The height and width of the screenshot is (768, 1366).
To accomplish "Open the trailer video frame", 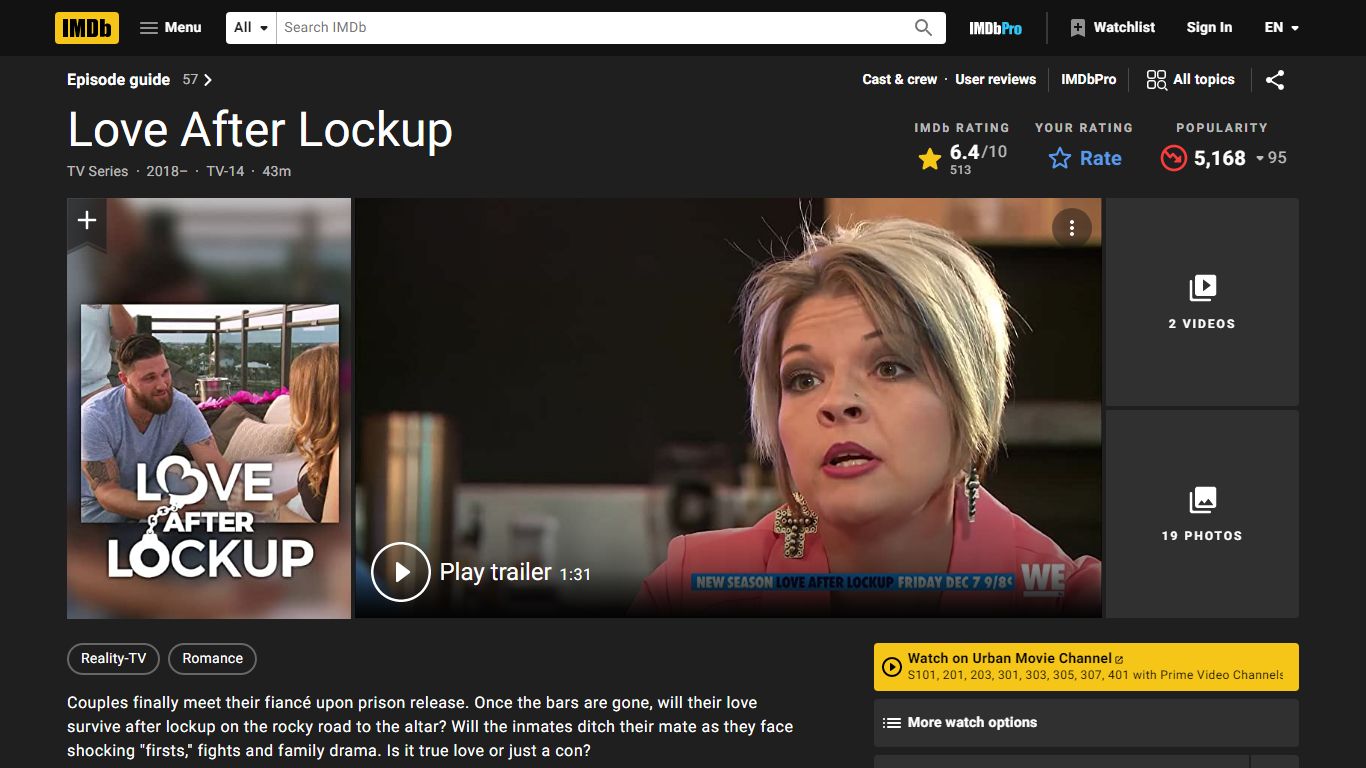I will pos(728,408).
